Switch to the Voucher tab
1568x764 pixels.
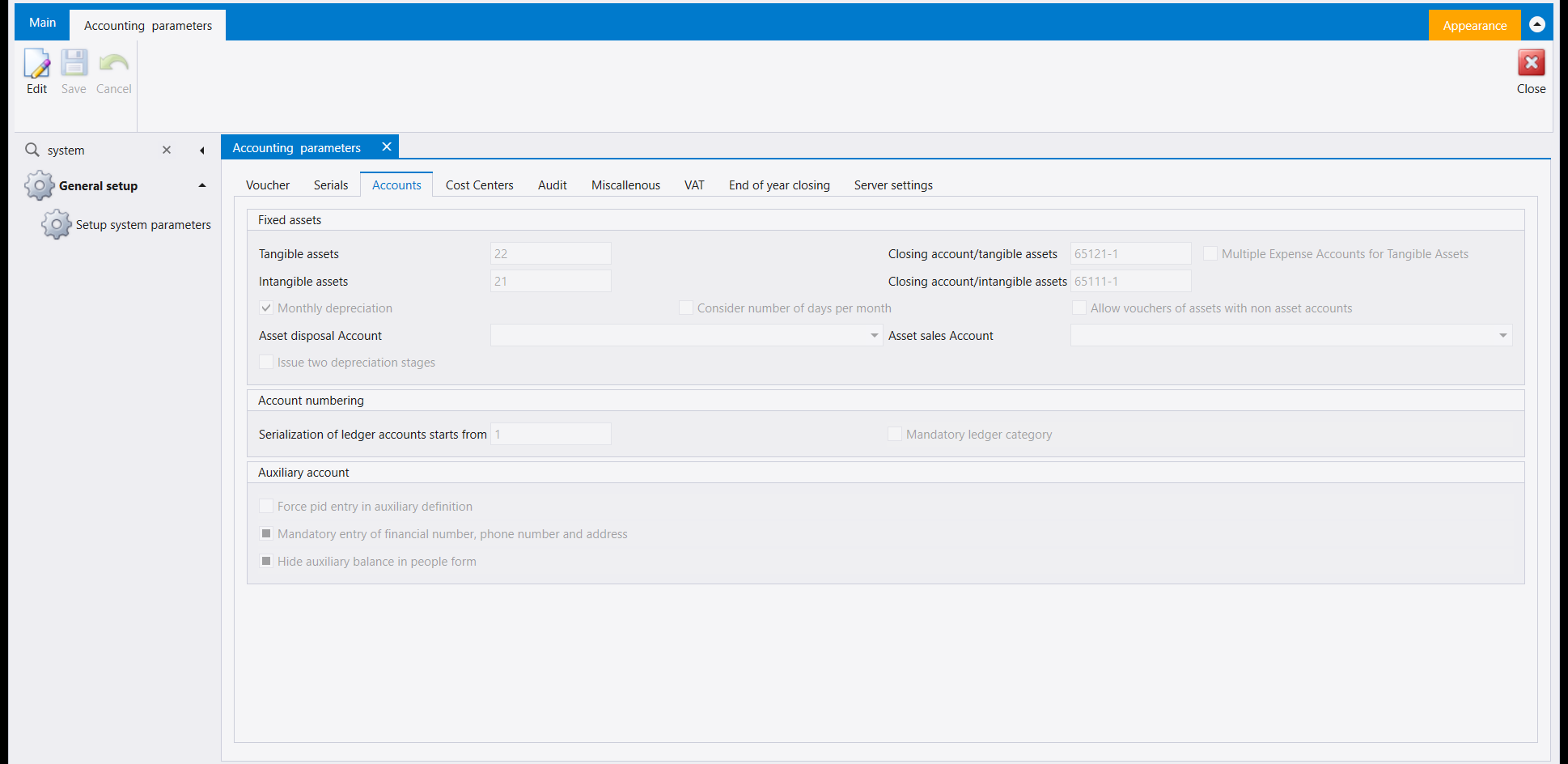pyautogui.click(x=268, y=185)
